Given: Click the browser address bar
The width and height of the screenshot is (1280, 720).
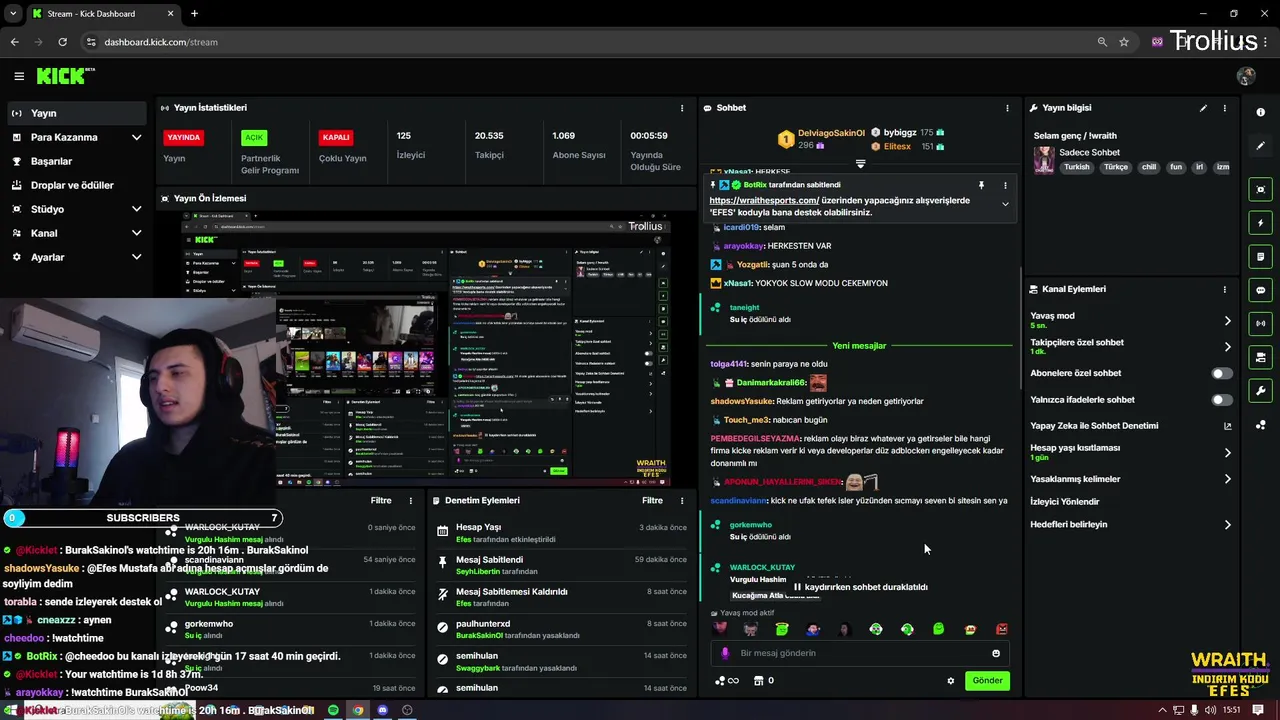Looking at the screenshot, I should 590,42.
